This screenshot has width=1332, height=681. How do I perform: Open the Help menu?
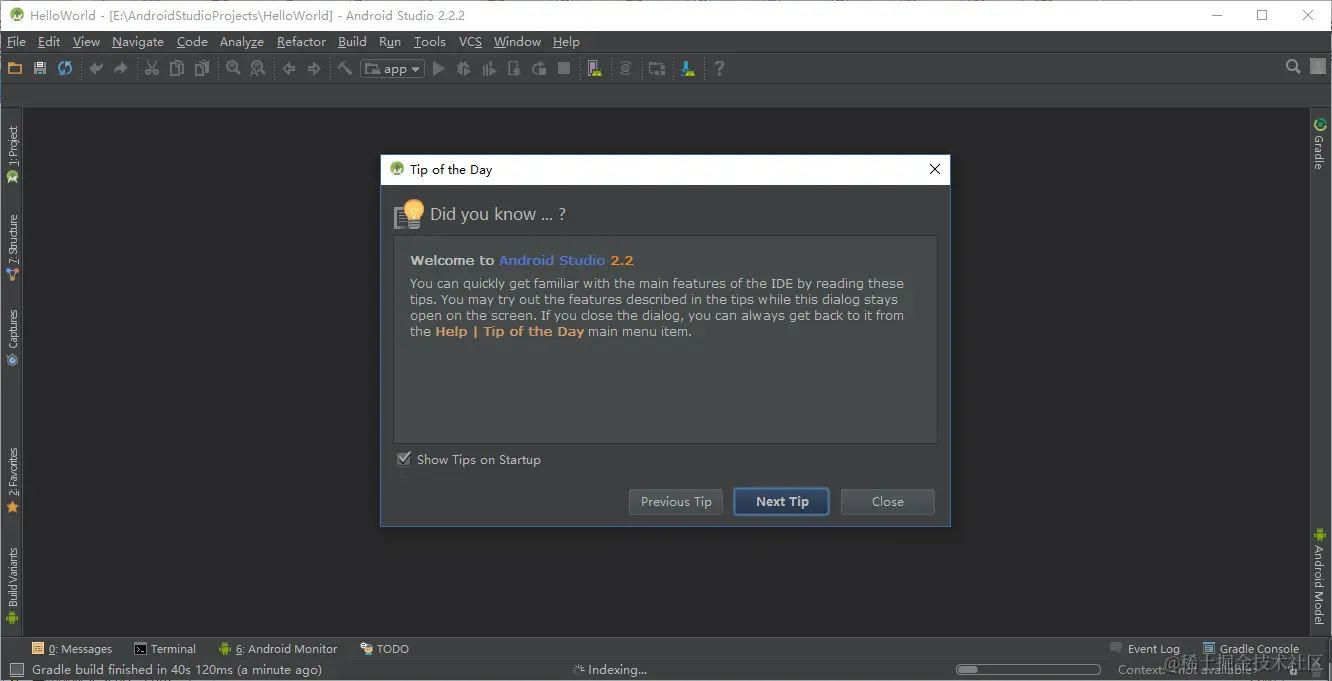(566, 42)
